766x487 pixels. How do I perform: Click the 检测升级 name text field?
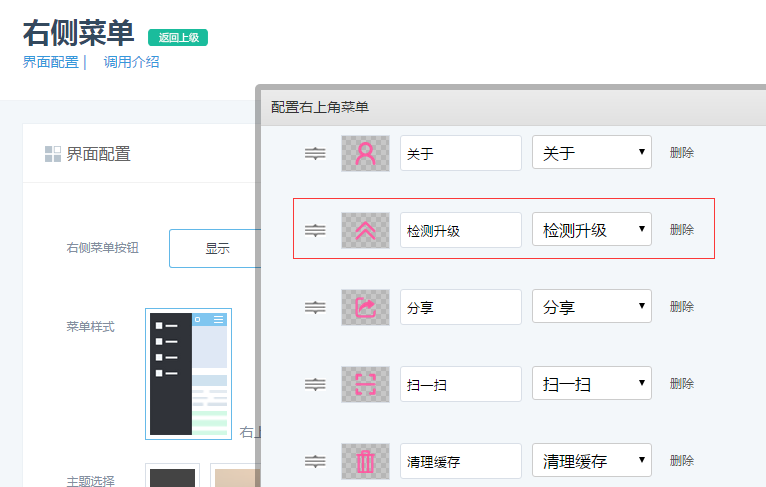click(460, 230)
